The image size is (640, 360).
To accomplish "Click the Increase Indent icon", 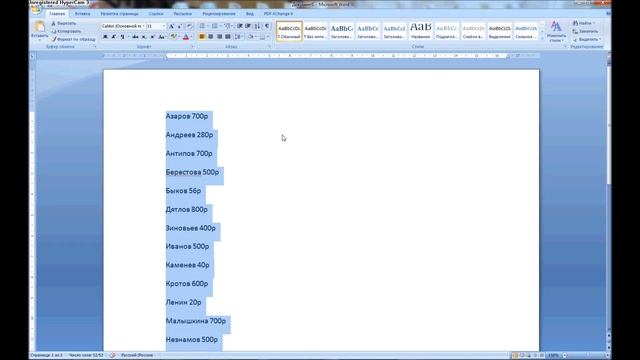I will pos(248,26).
